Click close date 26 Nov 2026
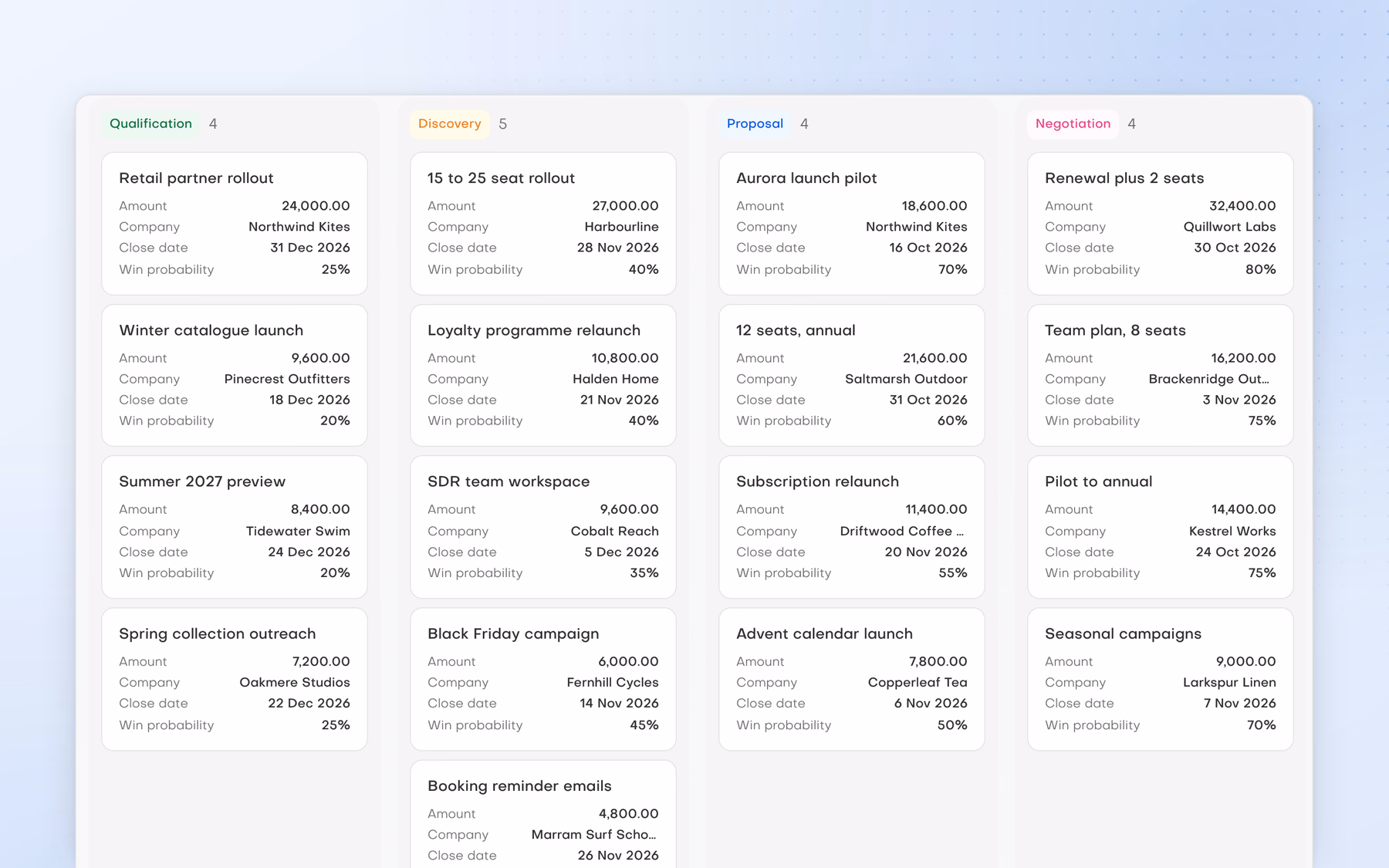Viewport: 1389px width, 868px height. tap(618, 856)
